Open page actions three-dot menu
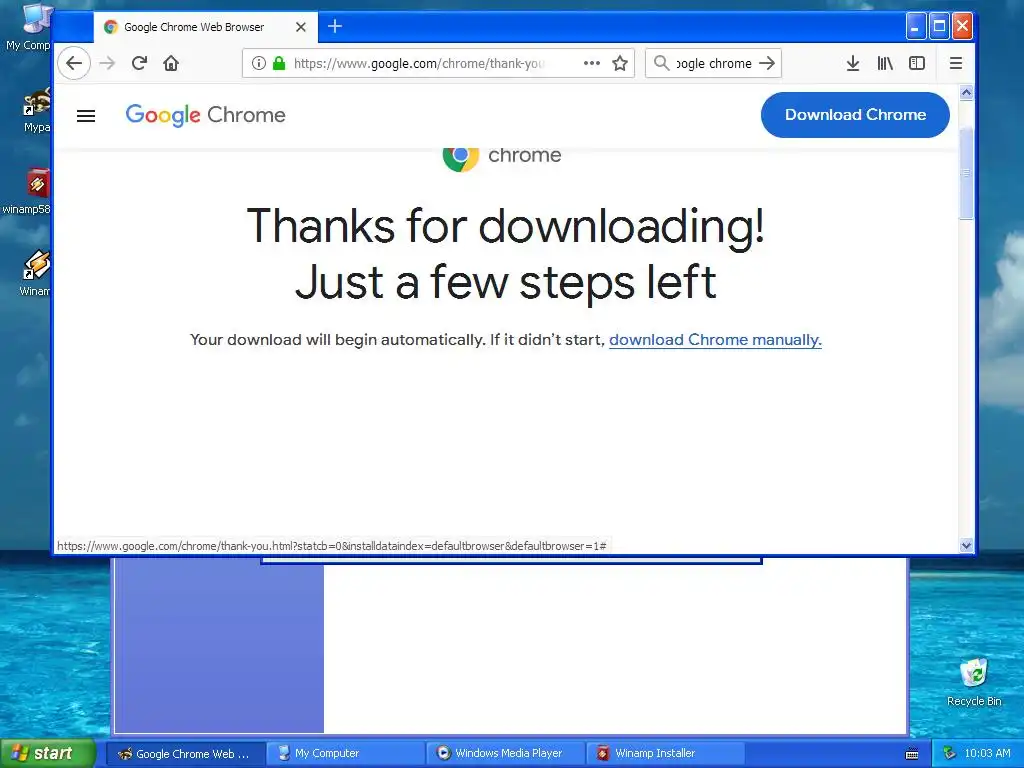Screen dimensions: 1024x768 pyautogui.click(x=592, y=63)
